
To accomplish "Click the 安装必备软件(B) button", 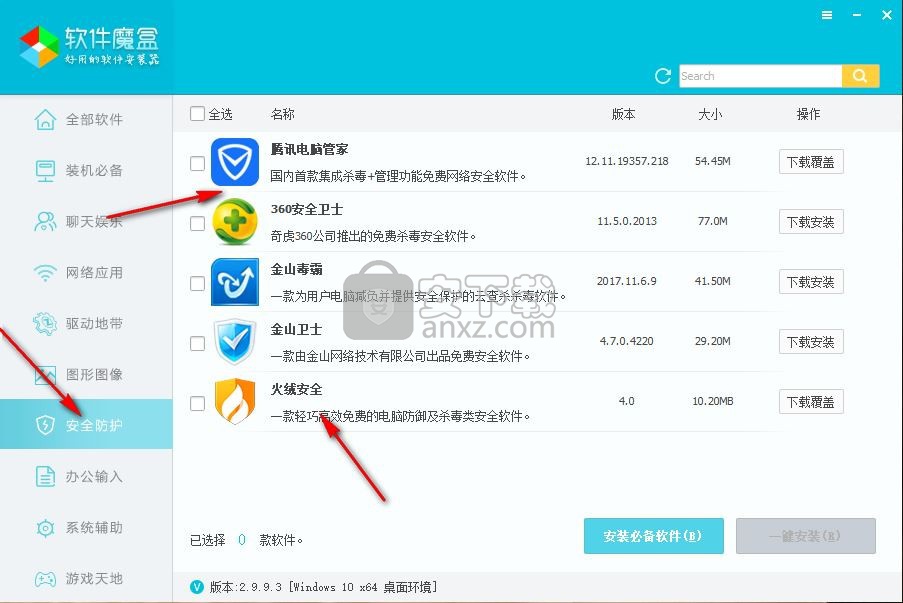I will click(654, 536).
